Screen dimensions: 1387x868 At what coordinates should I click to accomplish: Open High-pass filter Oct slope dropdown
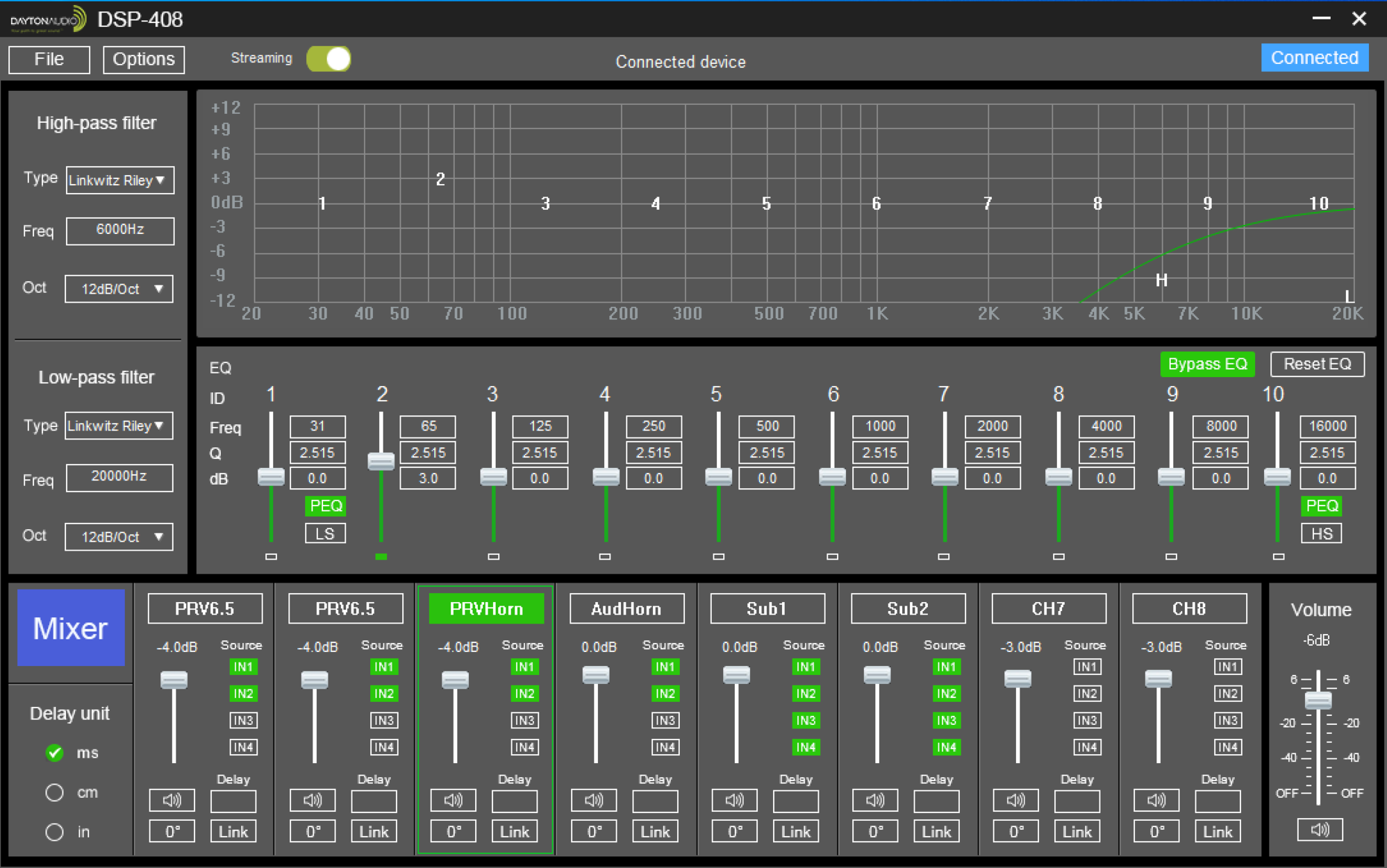pyautogui.click(x=119, y=289)
